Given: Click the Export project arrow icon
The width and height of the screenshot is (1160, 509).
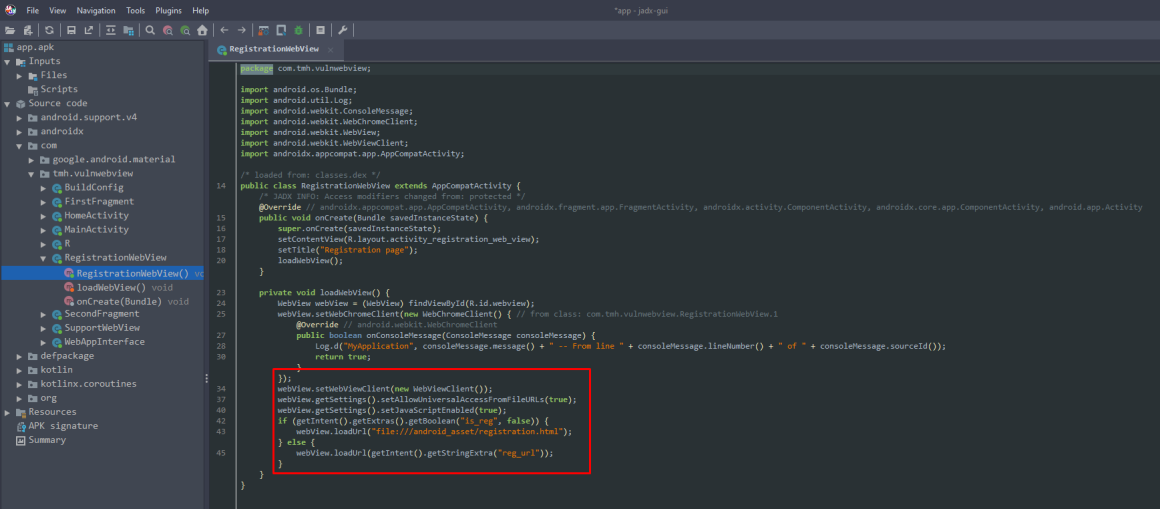Looking at the screenshot, I should pyautogui.click(x=89, y=30).
